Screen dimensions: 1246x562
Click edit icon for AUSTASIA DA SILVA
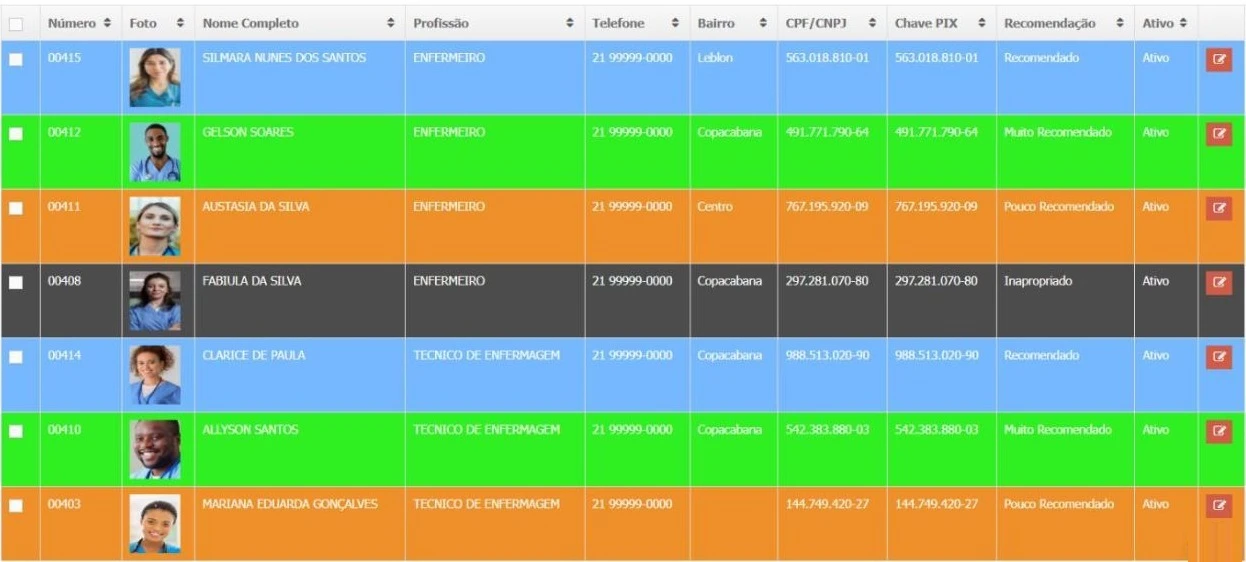(1218, 208)
